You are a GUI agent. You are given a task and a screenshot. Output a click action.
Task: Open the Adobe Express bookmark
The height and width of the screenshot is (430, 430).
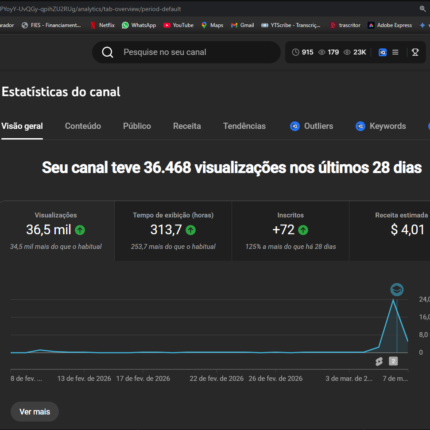click(390, 25)
